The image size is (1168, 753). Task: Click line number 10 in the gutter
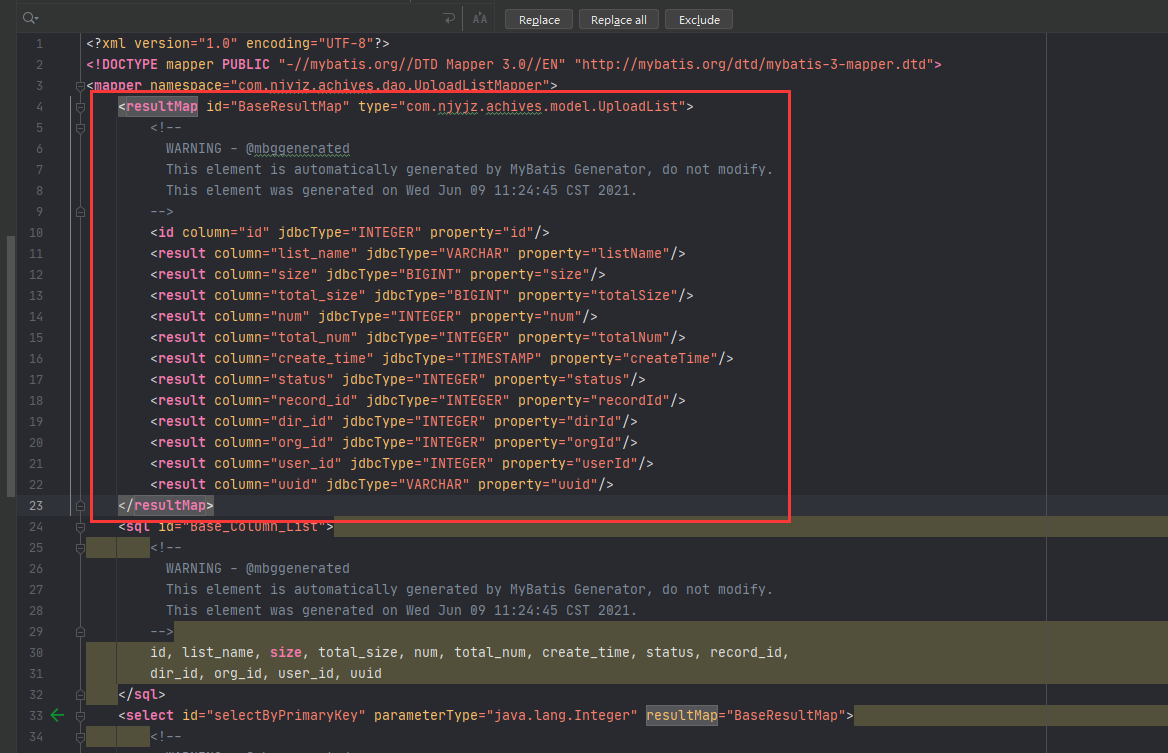pyautogui.click(x=36, y=231)
